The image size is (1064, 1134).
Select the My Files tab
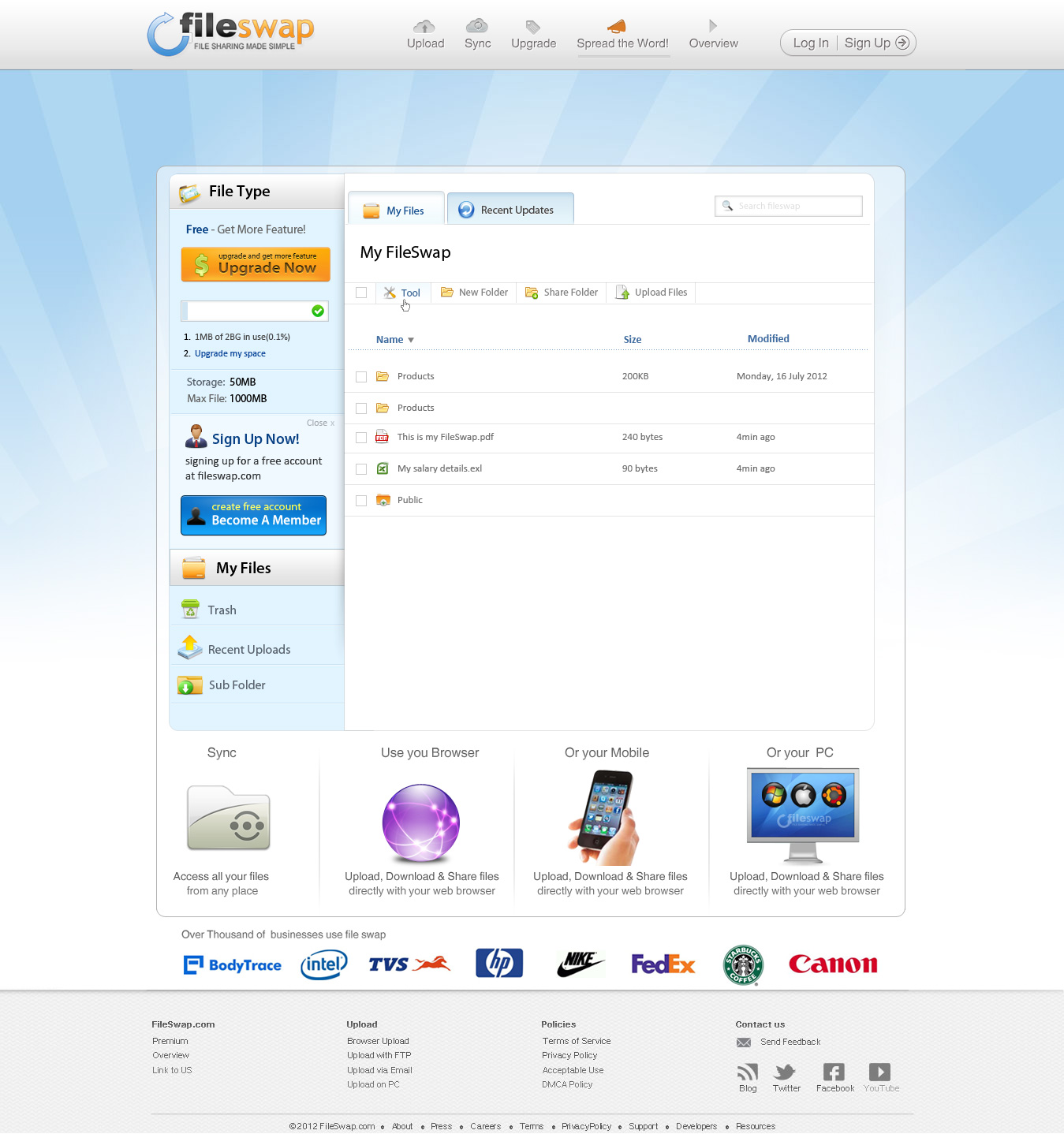pyautogui.click(x=396, y=211)
